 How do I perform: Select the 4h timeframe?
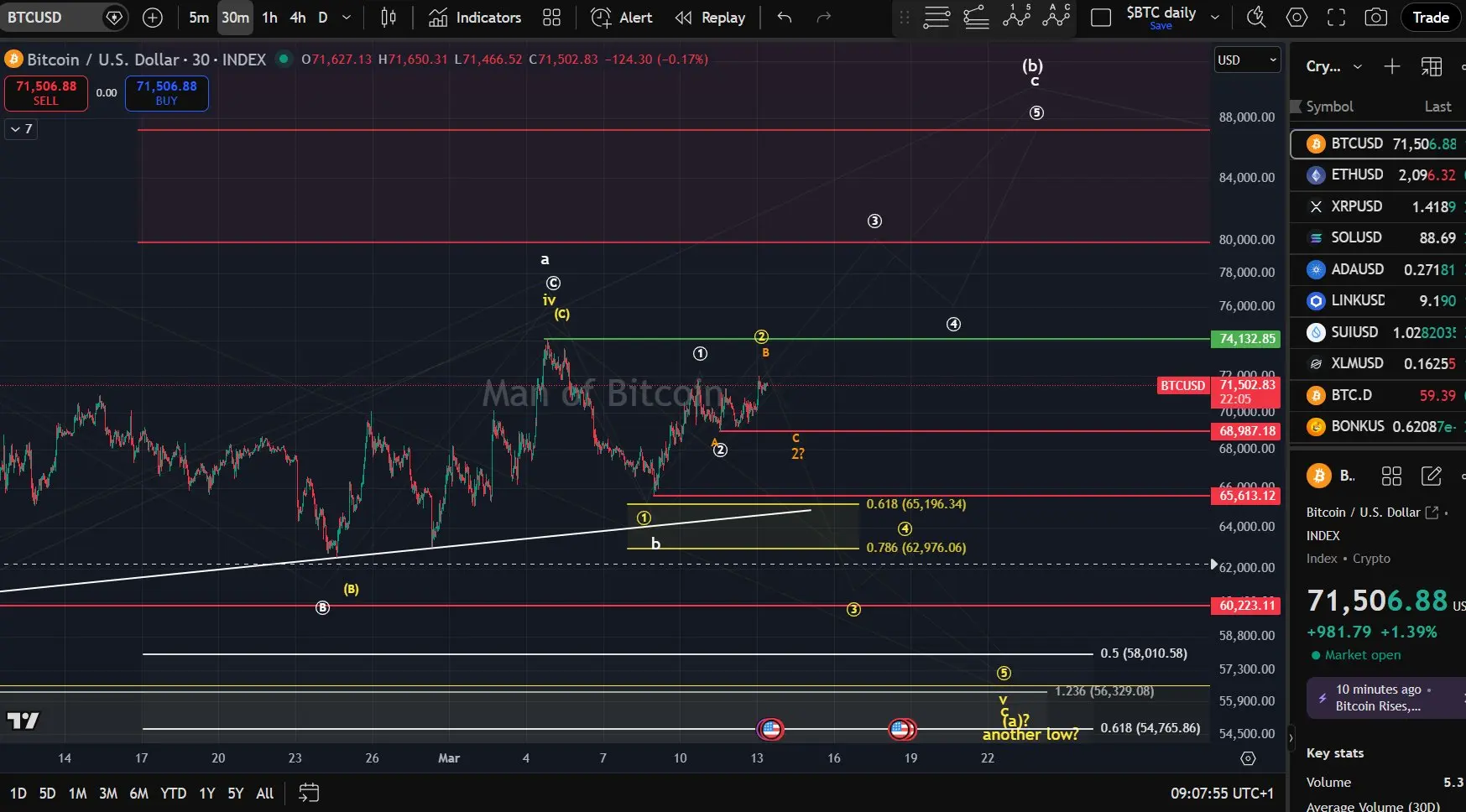[x=298, y=18]
